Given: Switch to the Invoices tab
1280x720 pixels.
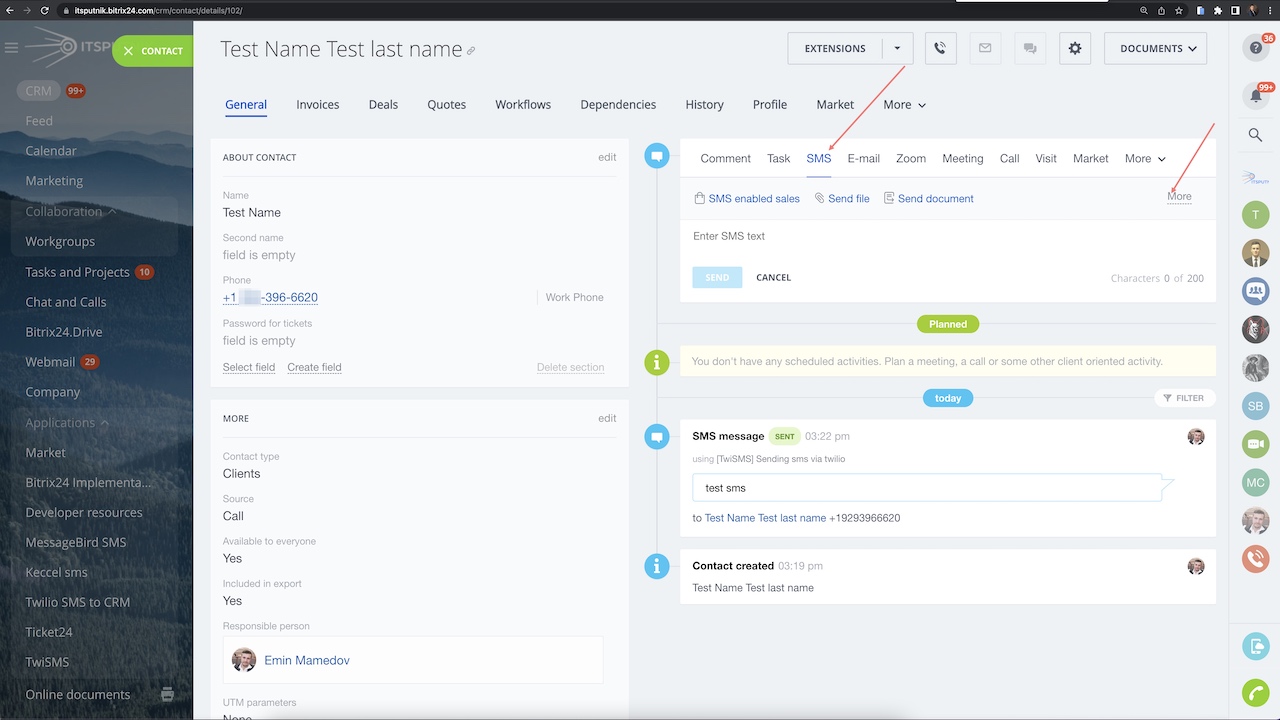Looking at the screenshot, I should [x=318, y=105].
